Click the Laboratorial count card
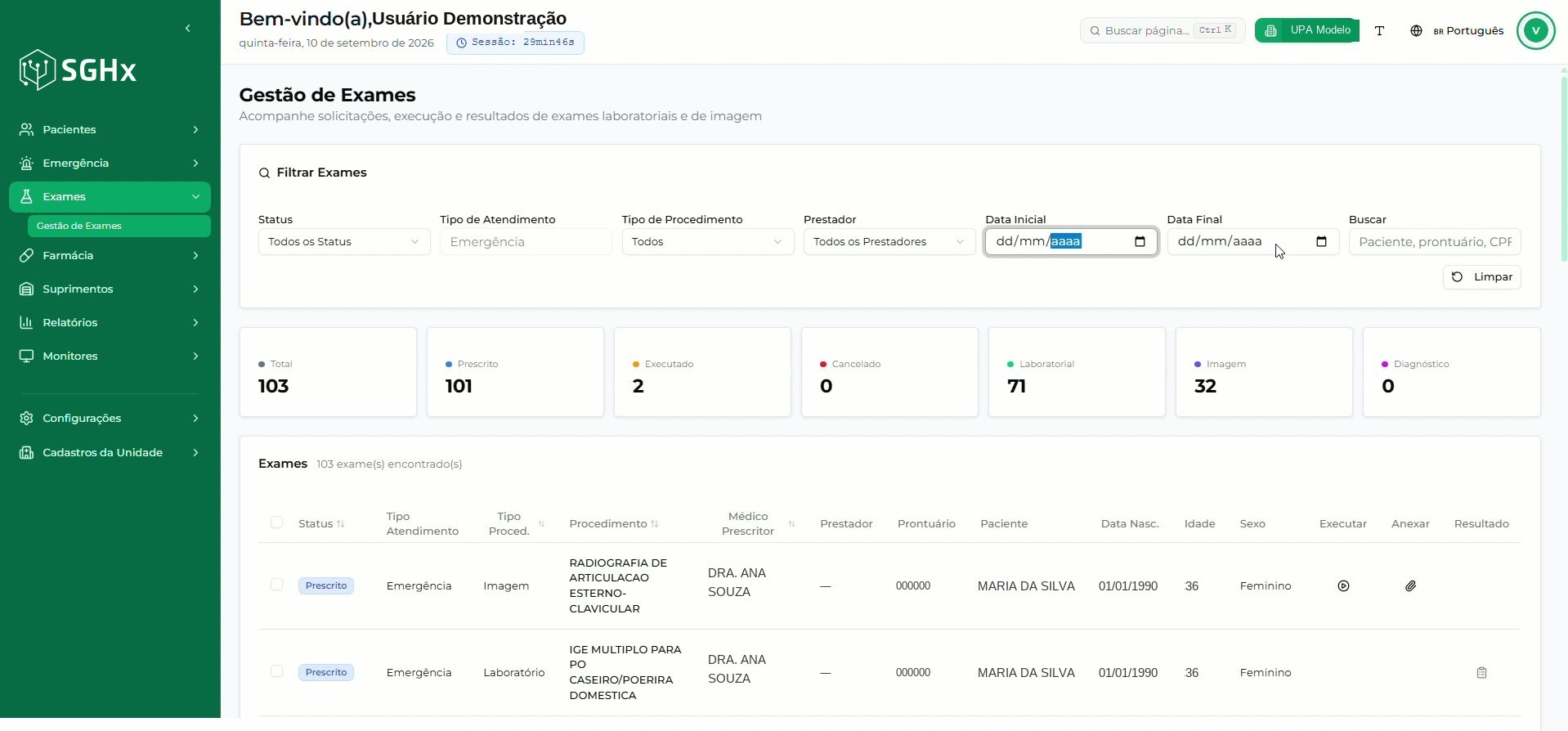 pyautogui.click(x=1077, y=372)
